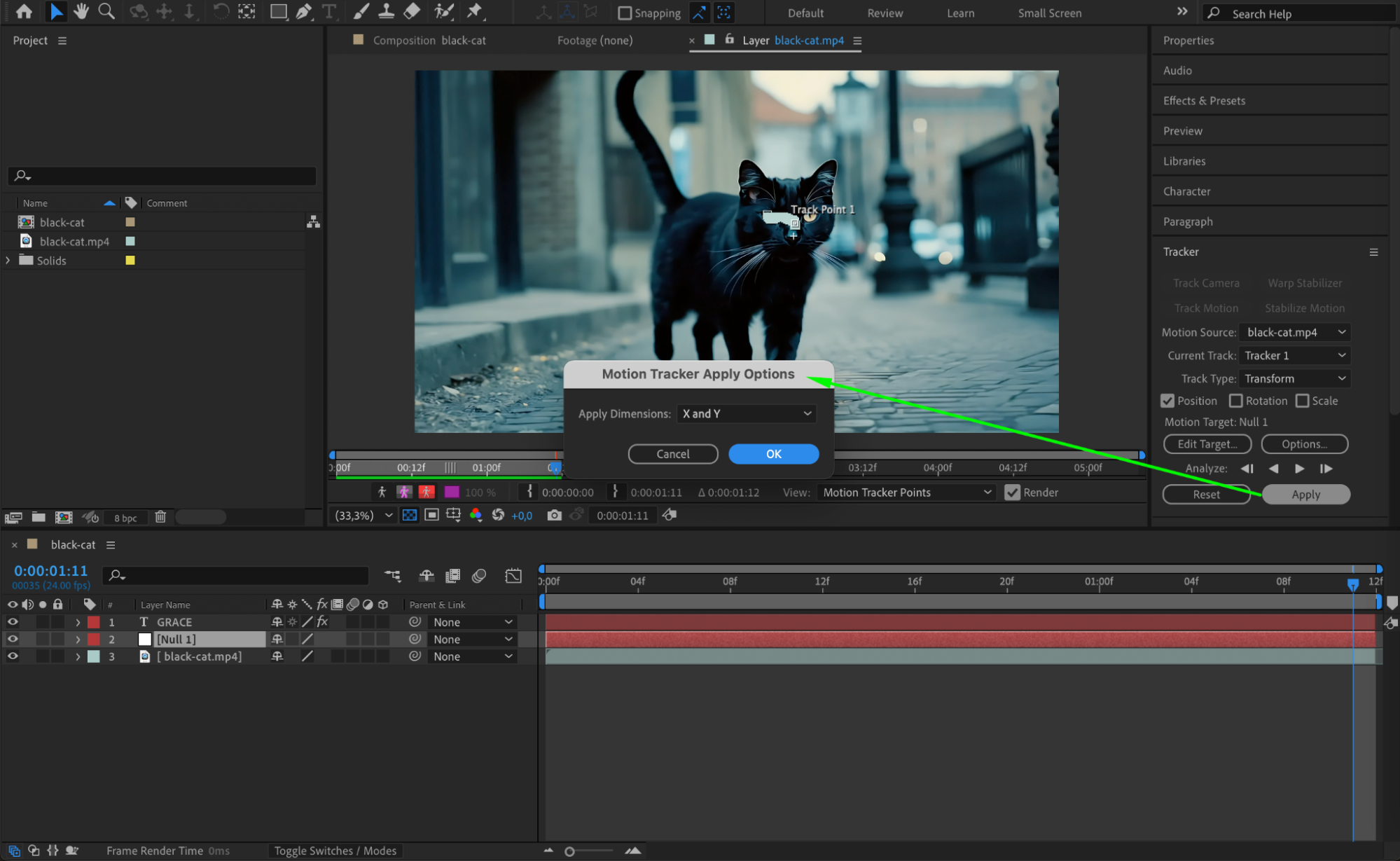
Task: Click the Edit Target button
Action: [x=1207, y=444]
